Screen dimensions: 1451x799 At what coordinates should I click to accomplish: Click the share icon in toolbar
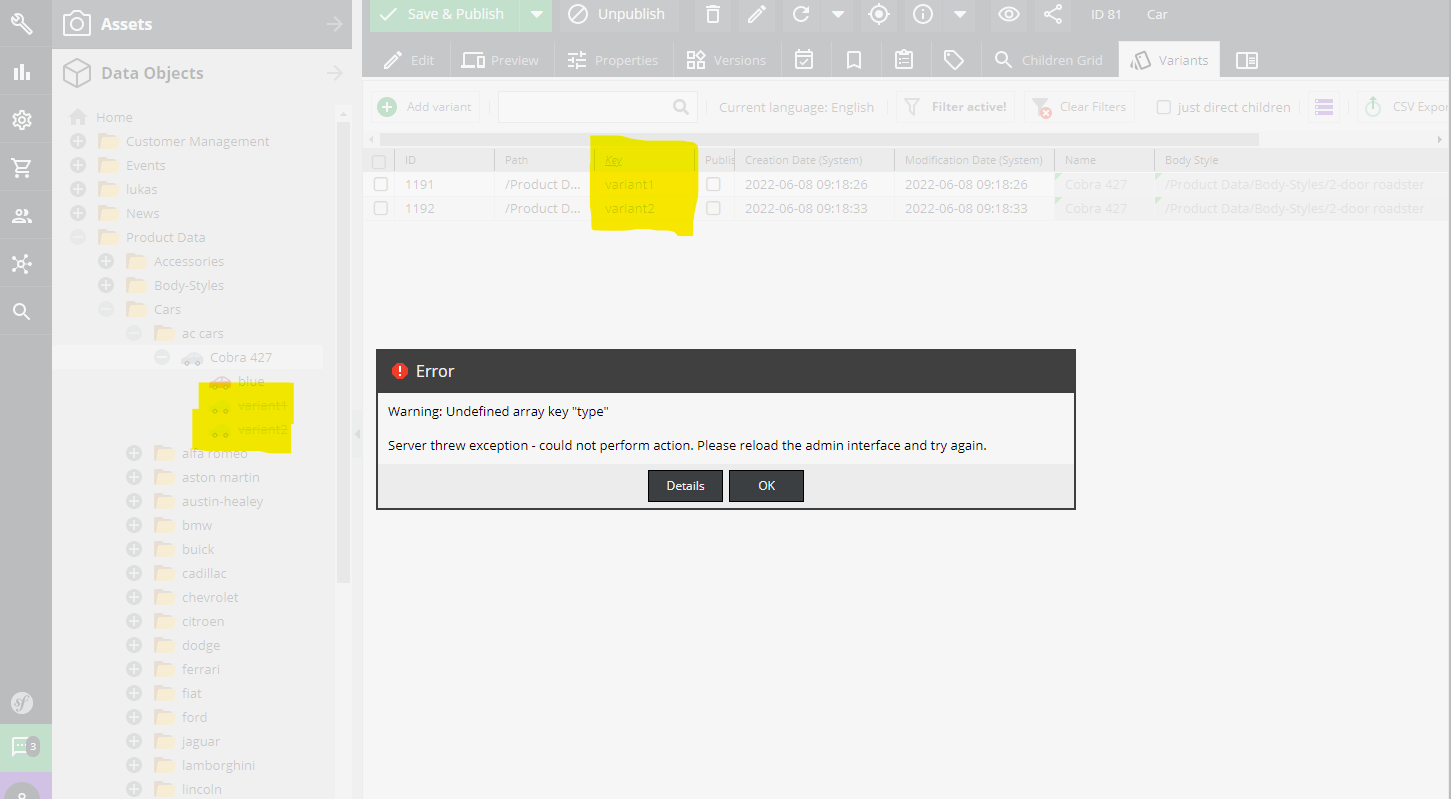tap(1053, 14)
